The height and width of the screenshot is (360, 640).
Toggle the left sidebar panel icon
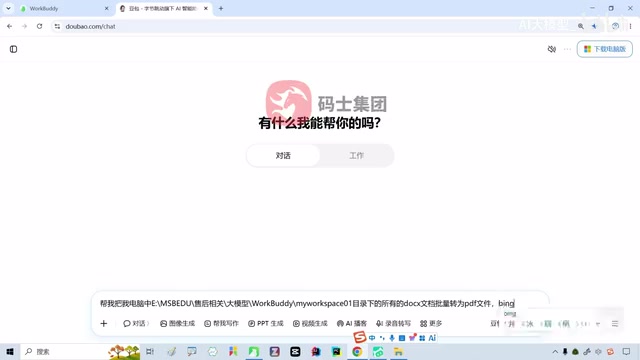point(13,49)
